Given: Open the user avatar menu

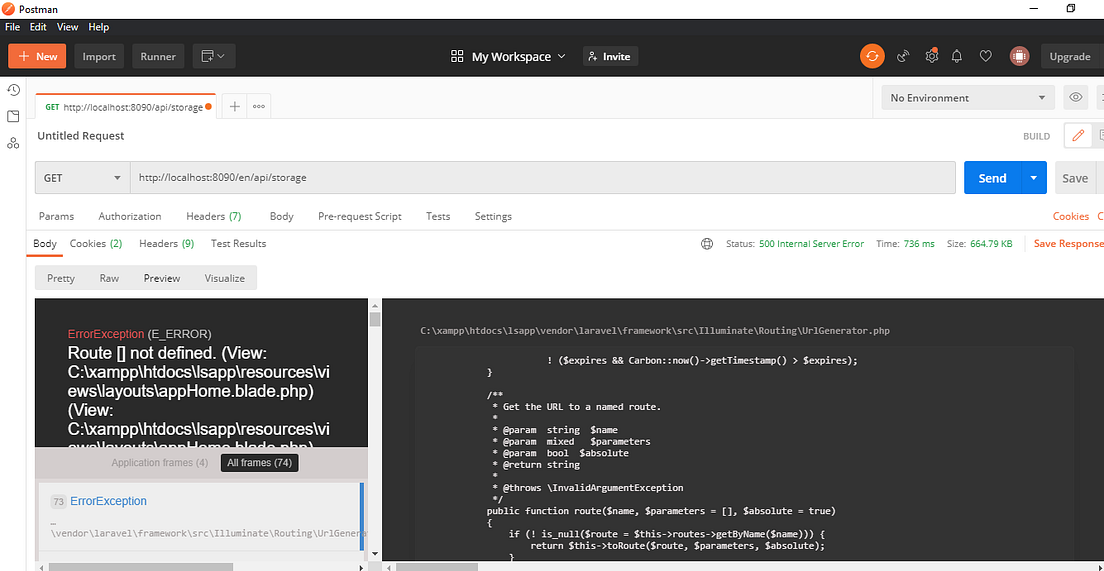Looking at the screenshot, I should [1020, 56].
